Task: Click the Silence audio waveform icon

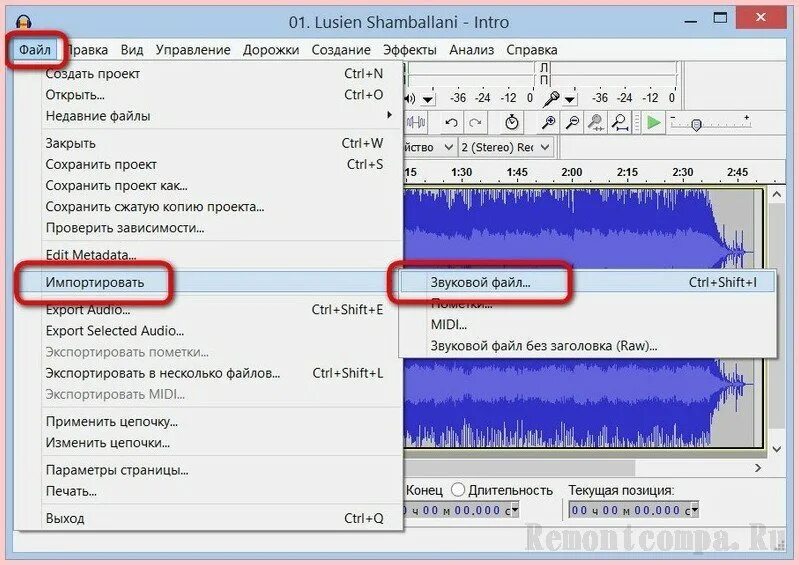Action: pyautogui.click(x=416, y=123)
